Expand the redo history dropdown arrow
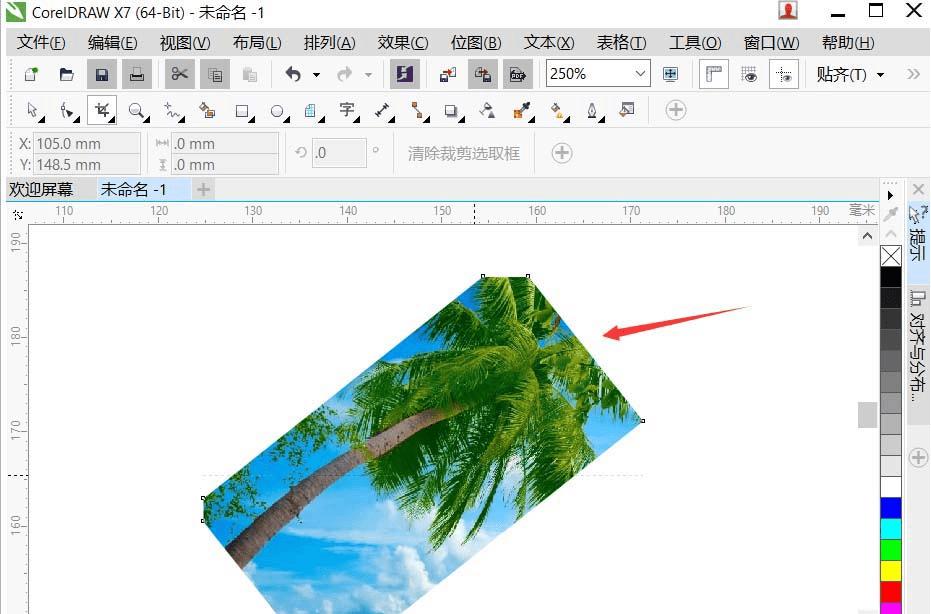 (x=368, y=75)
